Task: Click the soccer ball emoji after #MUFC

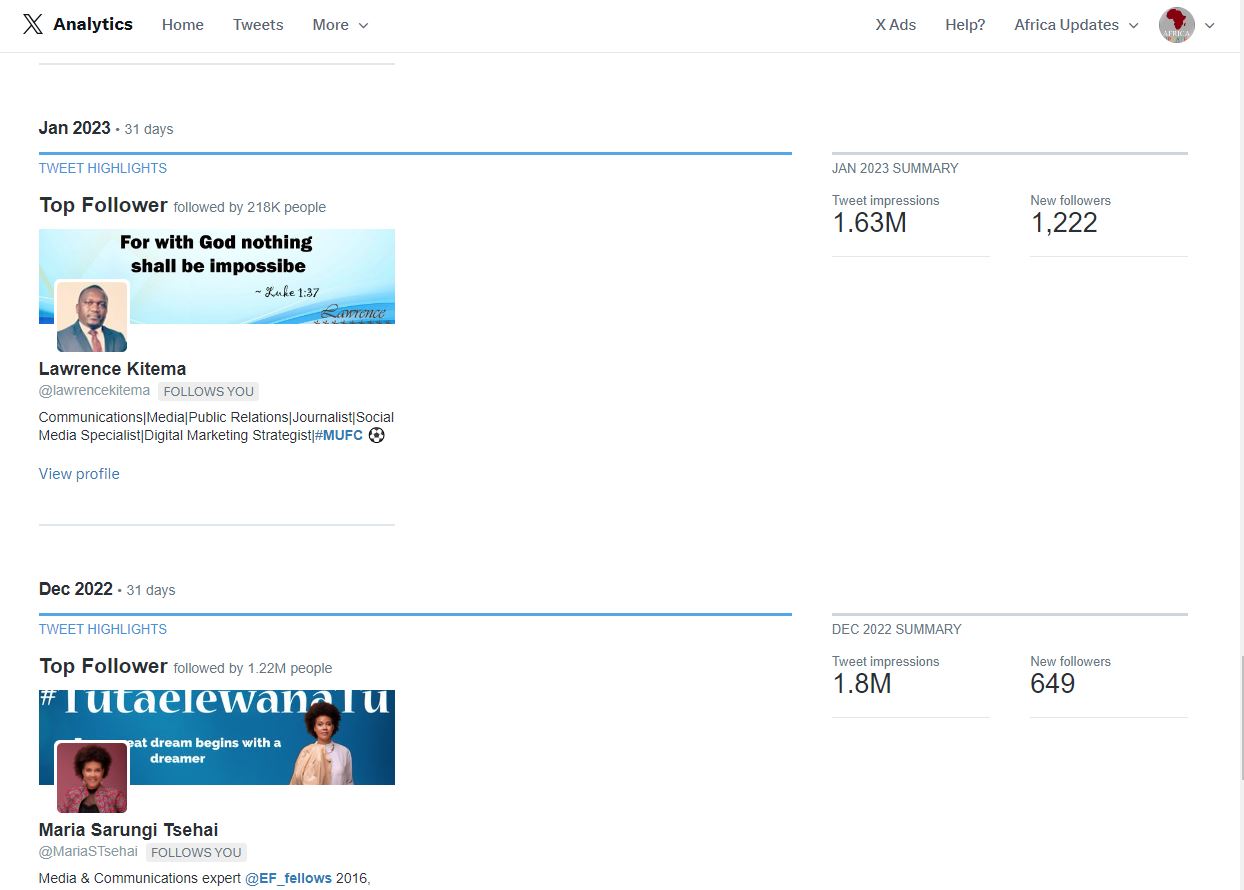Action: (376, 435)
